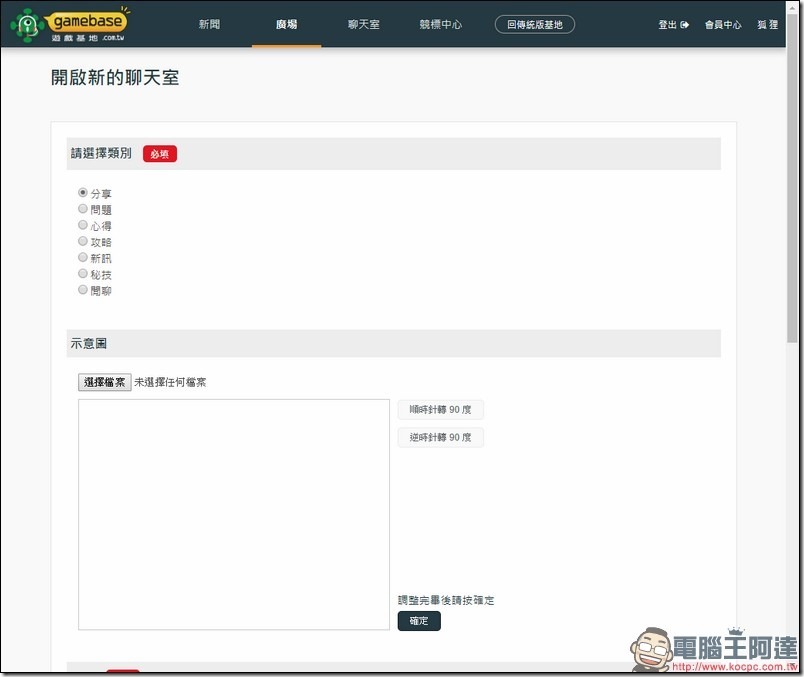
Task: Select the 閒聊 radio option
Action: coord(83,290)
